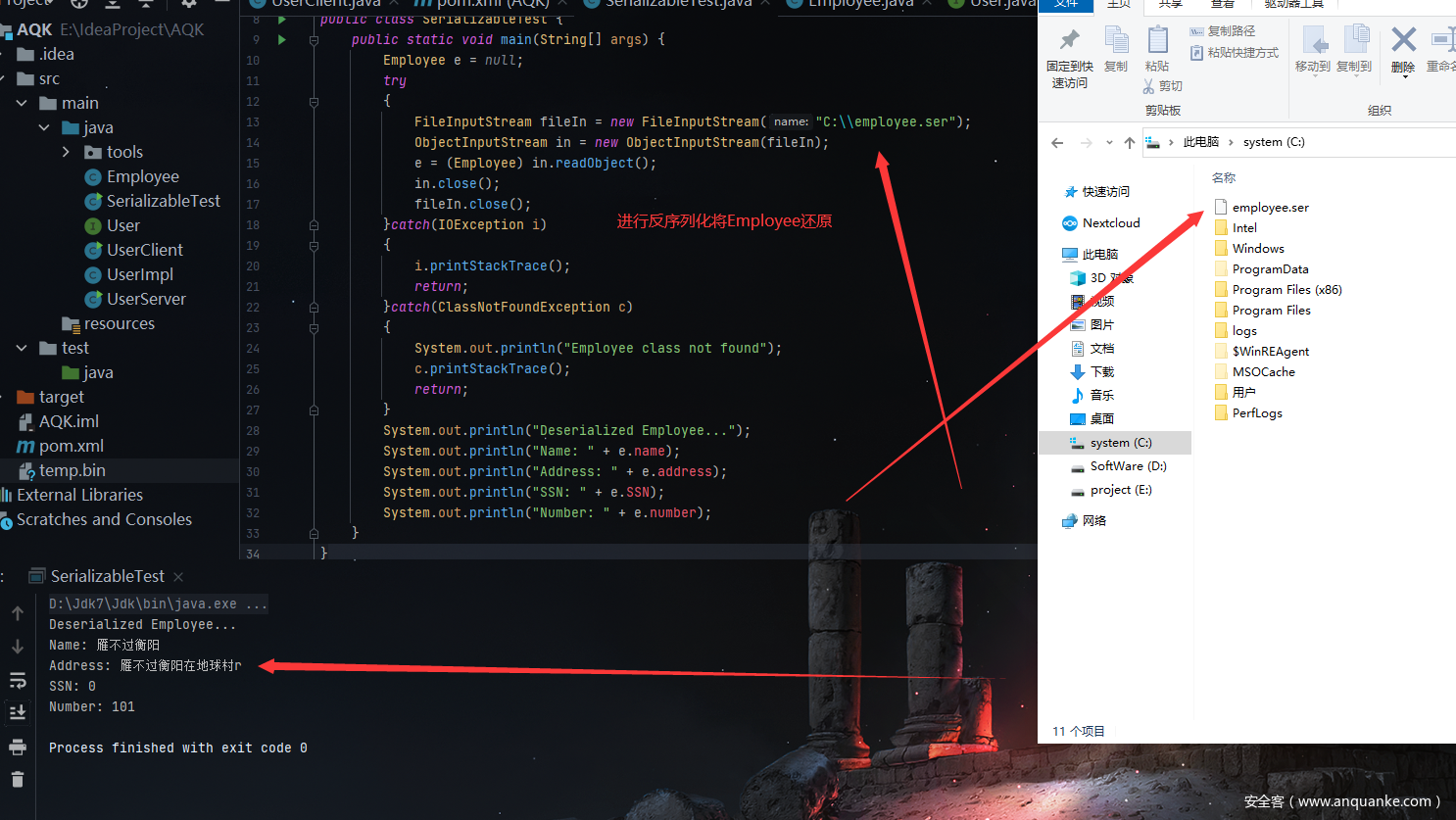Click the up arrow in the Run console toolbar
1456x820 pixels.
pyautogui.click(x=18, y=613)
